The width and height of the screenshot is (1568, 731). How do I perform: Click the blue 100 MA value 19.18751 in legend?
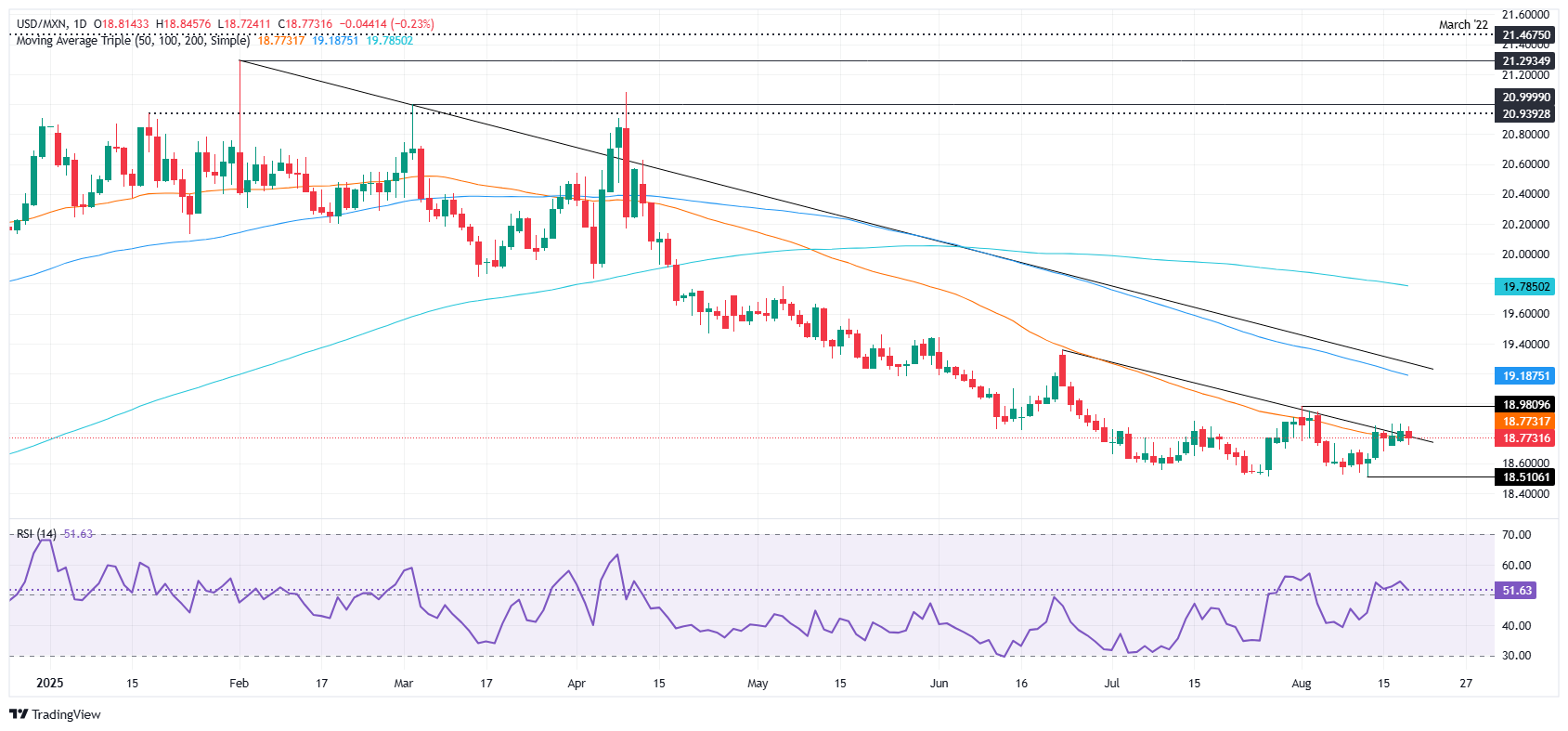coord(335,41)
